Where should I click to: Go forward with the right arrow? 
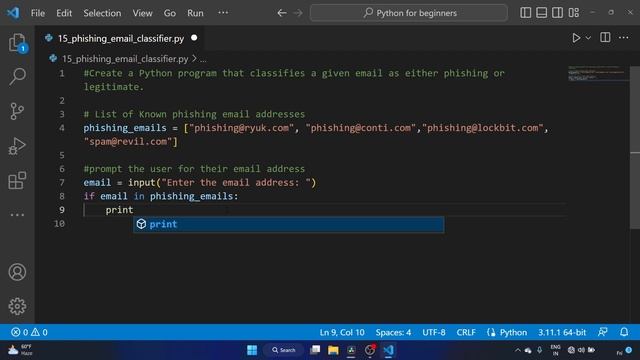298,13
